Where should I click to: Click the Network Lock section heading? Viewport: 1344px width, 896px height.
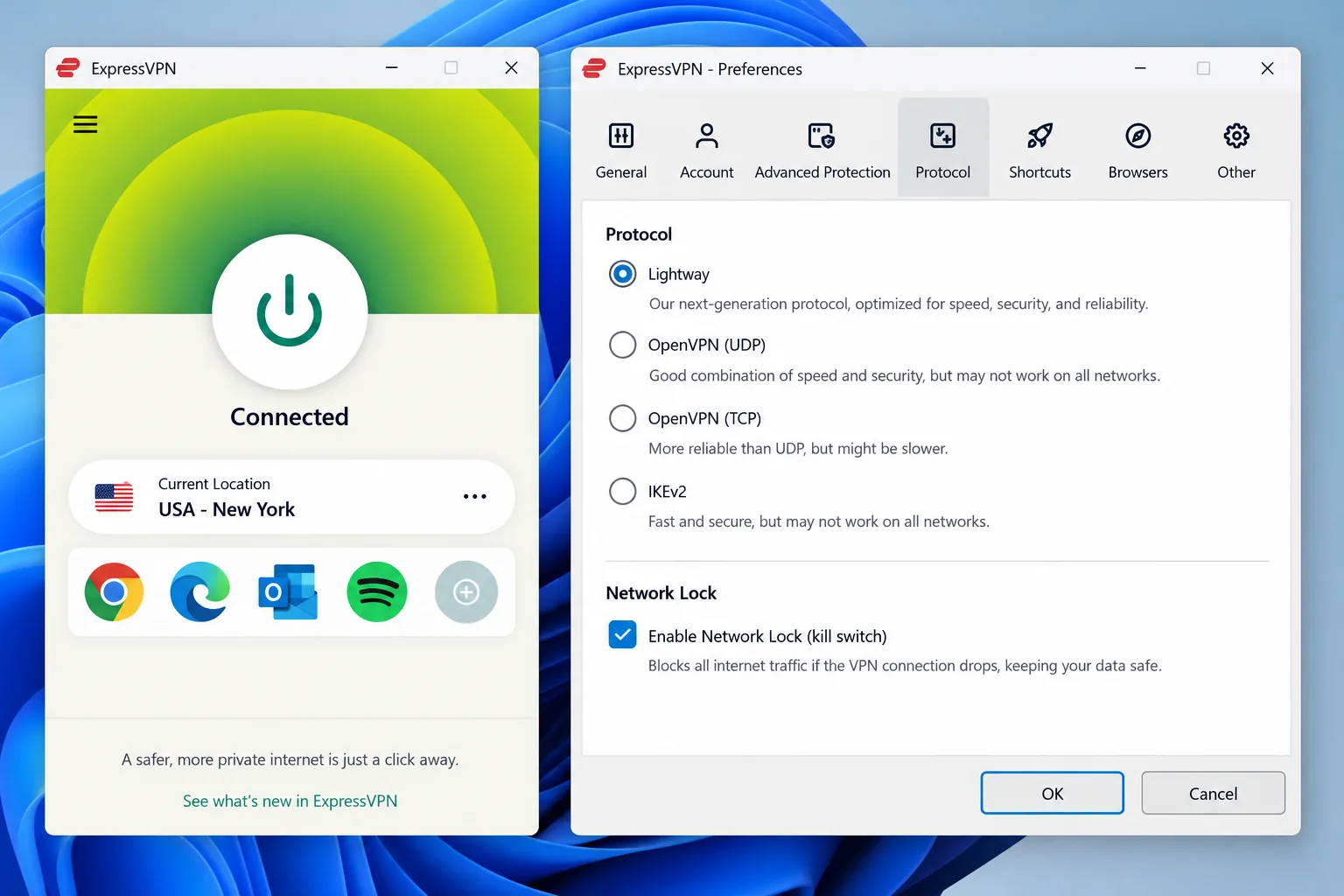[x=661, y=593]
